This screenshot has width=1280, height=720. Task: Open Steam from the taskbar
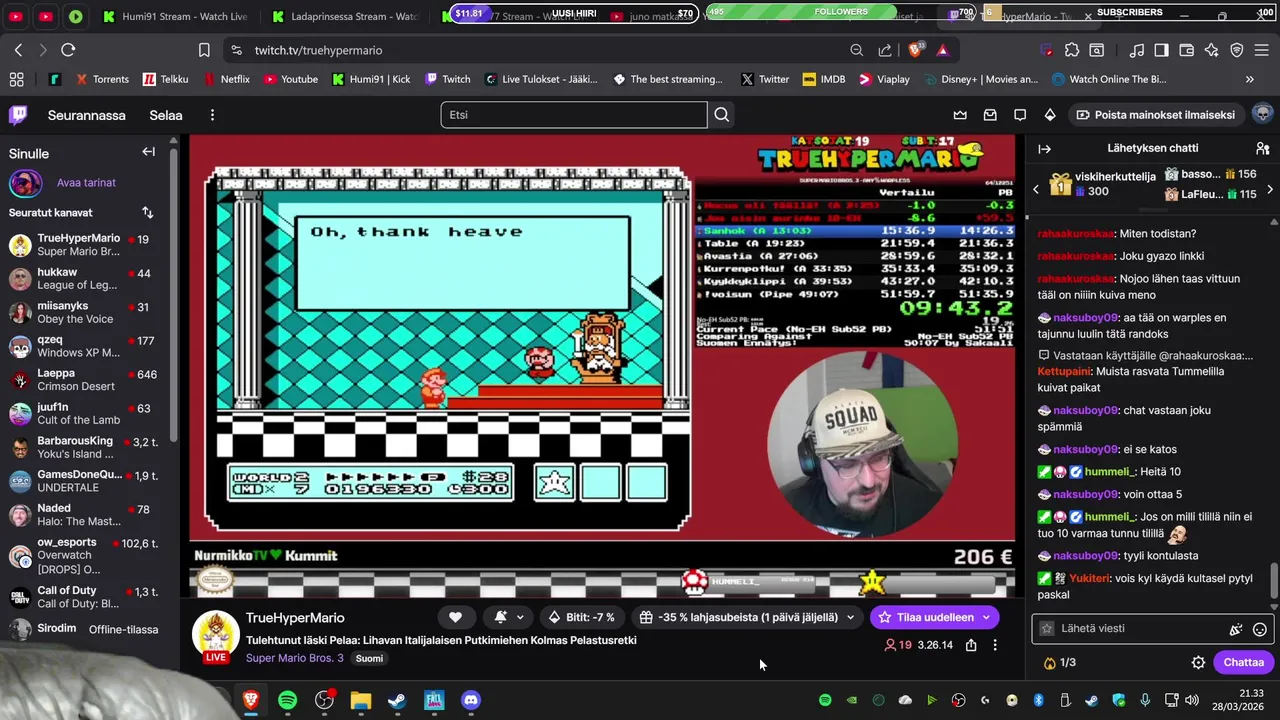pos(397,700)
